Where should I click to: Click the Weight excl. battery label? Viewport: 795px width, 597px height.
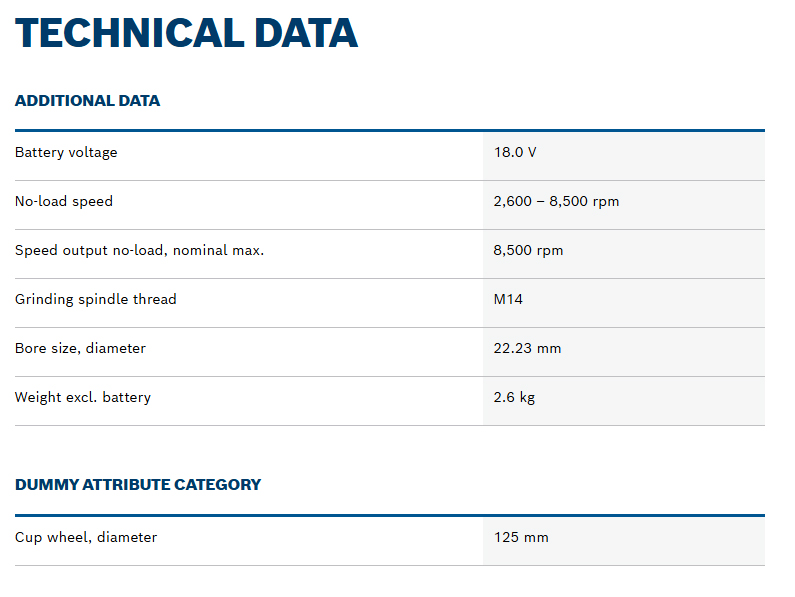[83, 398]
